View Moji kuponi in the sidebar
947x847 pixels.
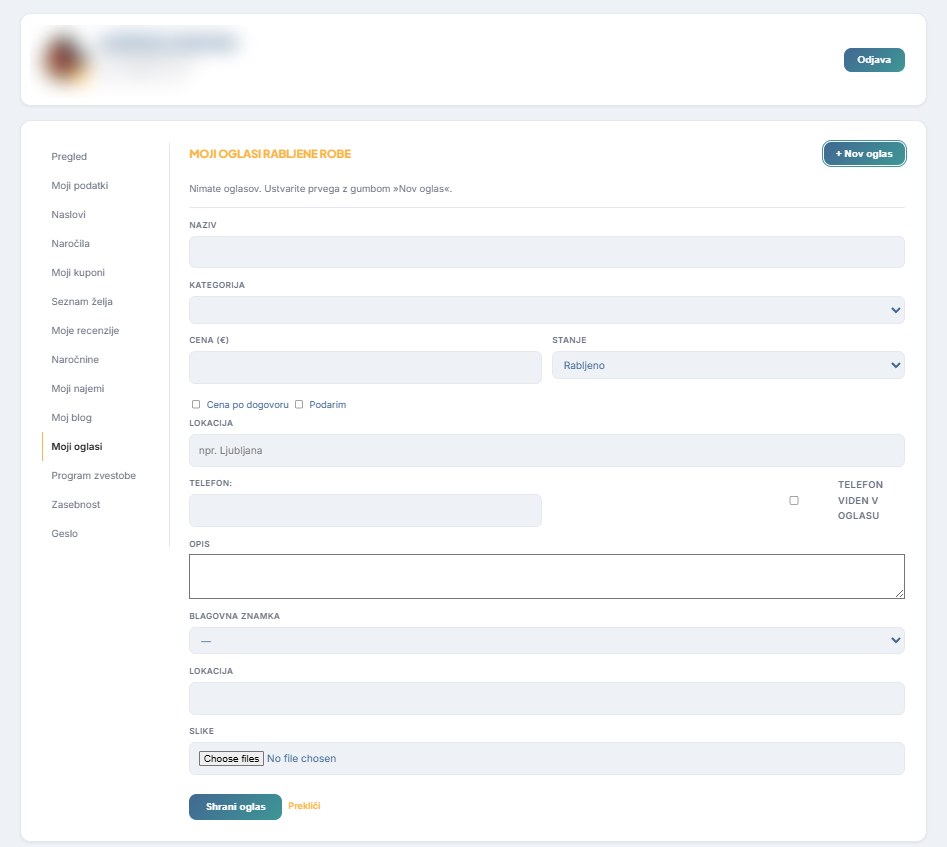coord(78,272)
